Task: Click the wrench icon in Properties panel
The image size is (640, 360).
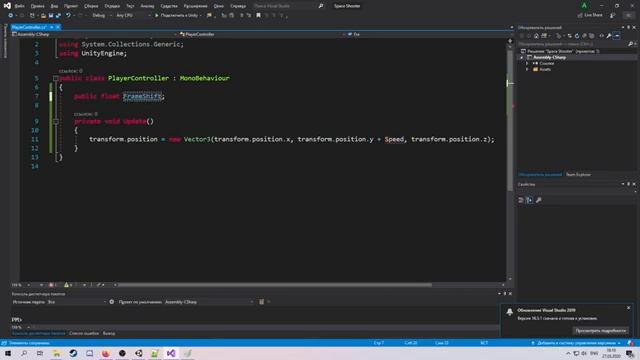Action: (539, 200)
